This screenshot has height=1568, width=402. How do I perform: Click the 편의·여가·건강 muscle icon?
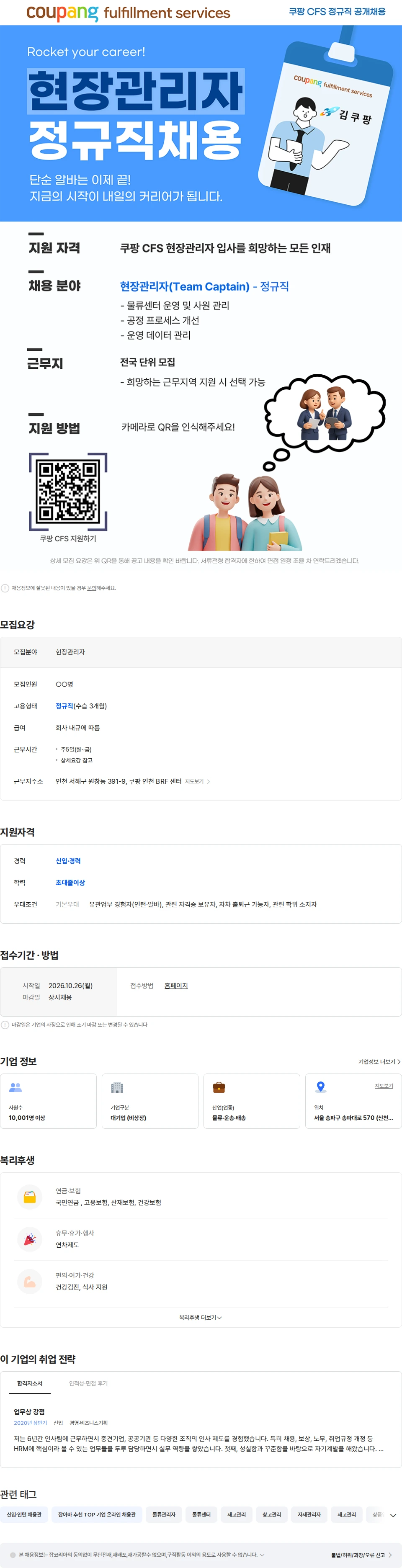(x=29, y=1281)
